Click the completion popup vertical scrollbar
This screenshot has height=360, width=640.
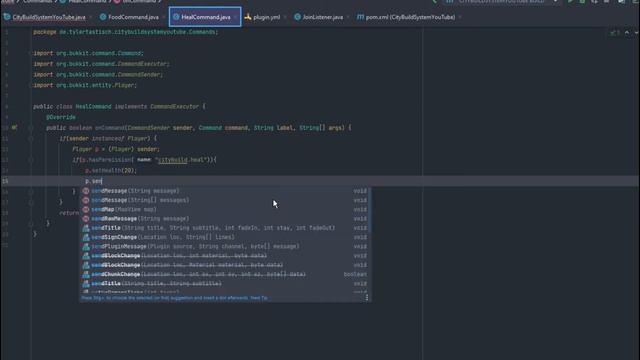click(370, 210)
